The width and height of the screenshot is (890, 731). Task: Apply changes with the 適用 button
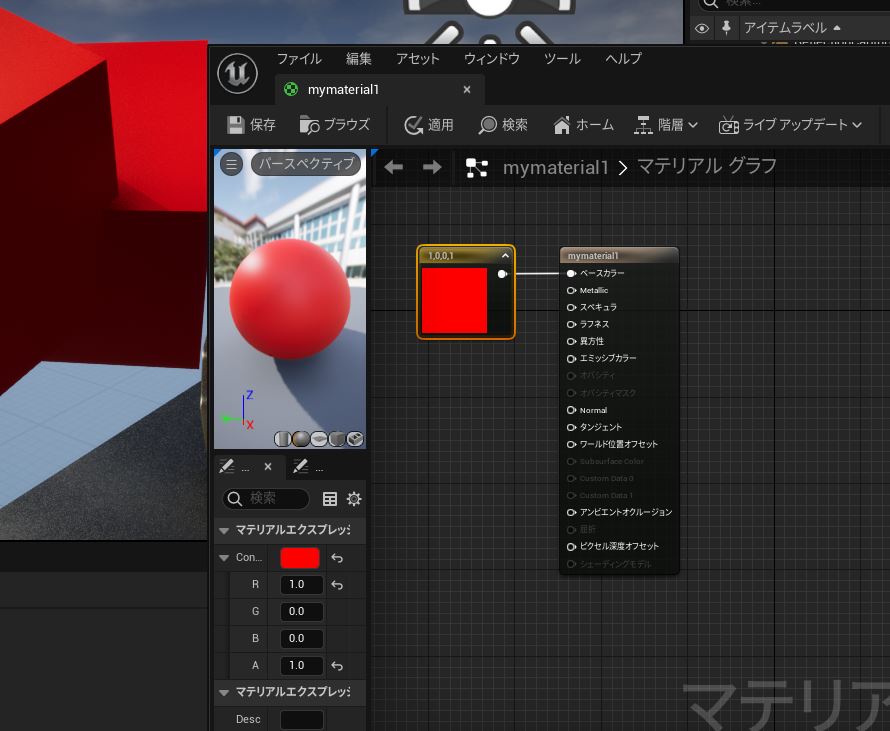tap(429, 125)
